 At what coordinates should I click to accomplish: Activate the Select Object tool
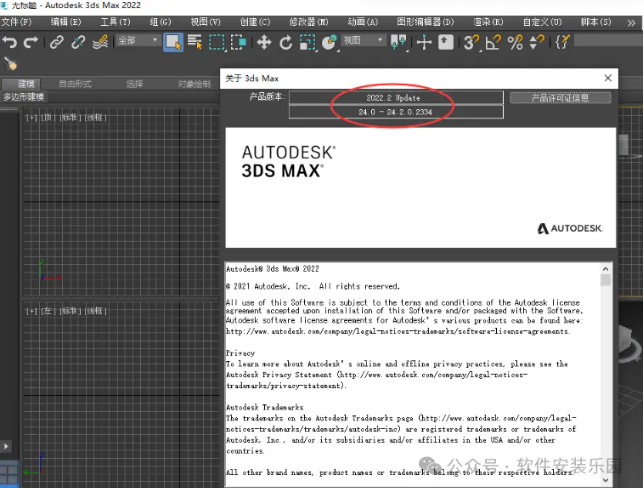pyautogui.click(x=173, y=42)
